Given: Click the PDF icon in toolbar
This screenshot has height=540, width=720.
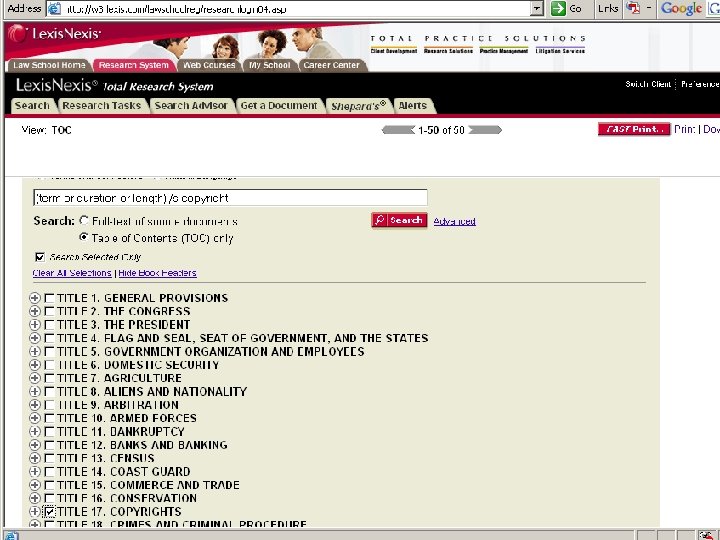Looking at the screenshot, I should pos(633,8).
